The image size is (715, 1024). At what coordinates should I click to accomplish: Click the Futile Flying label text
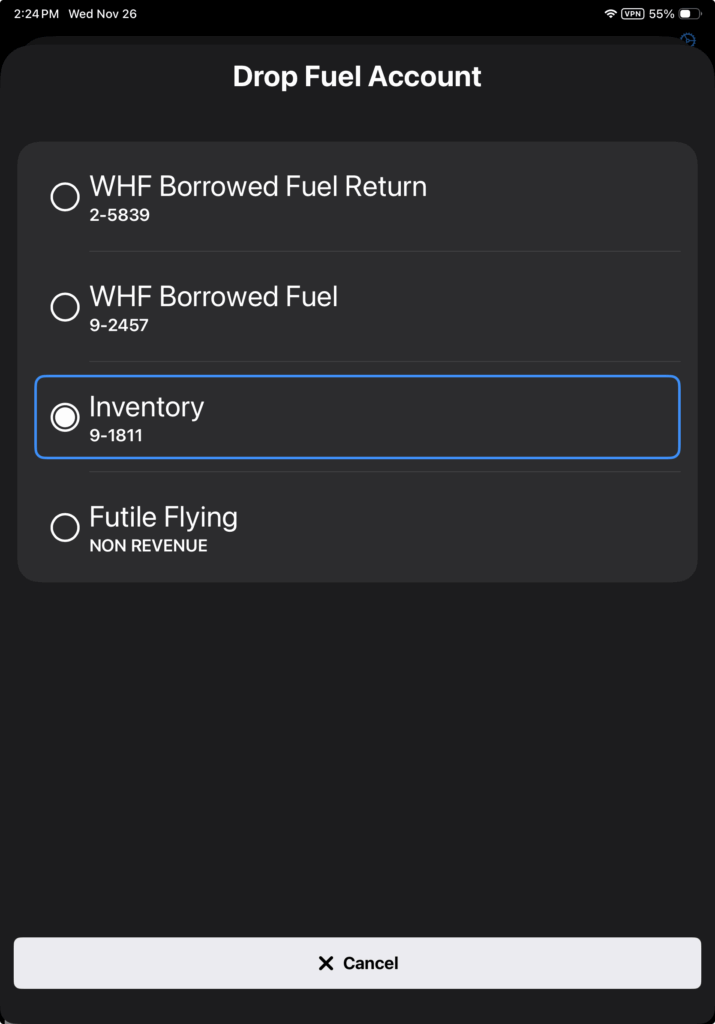[163, 517]
